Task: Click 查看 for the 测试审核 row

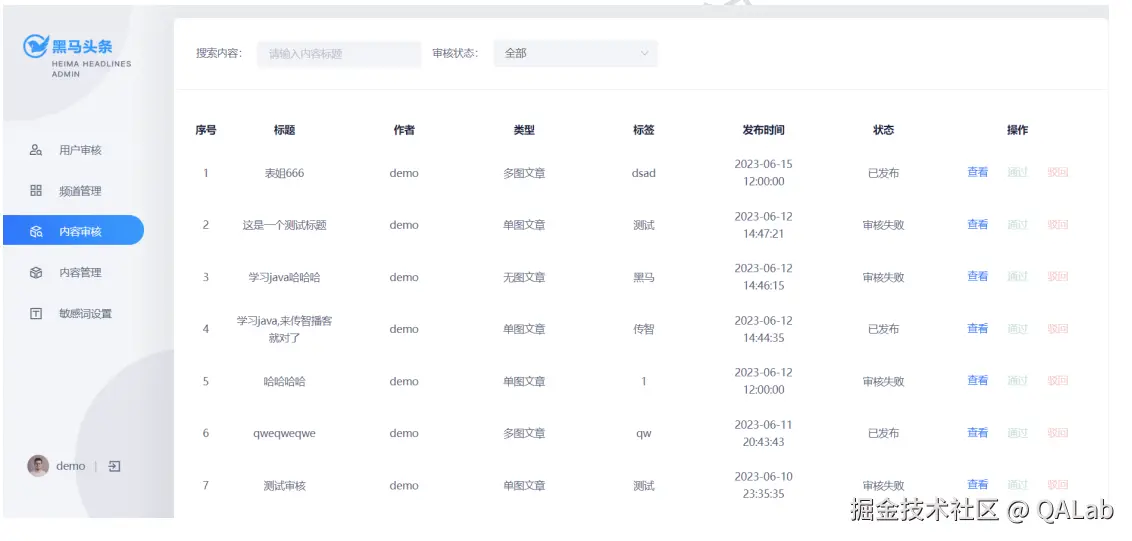Action: [x=978, y=484]
